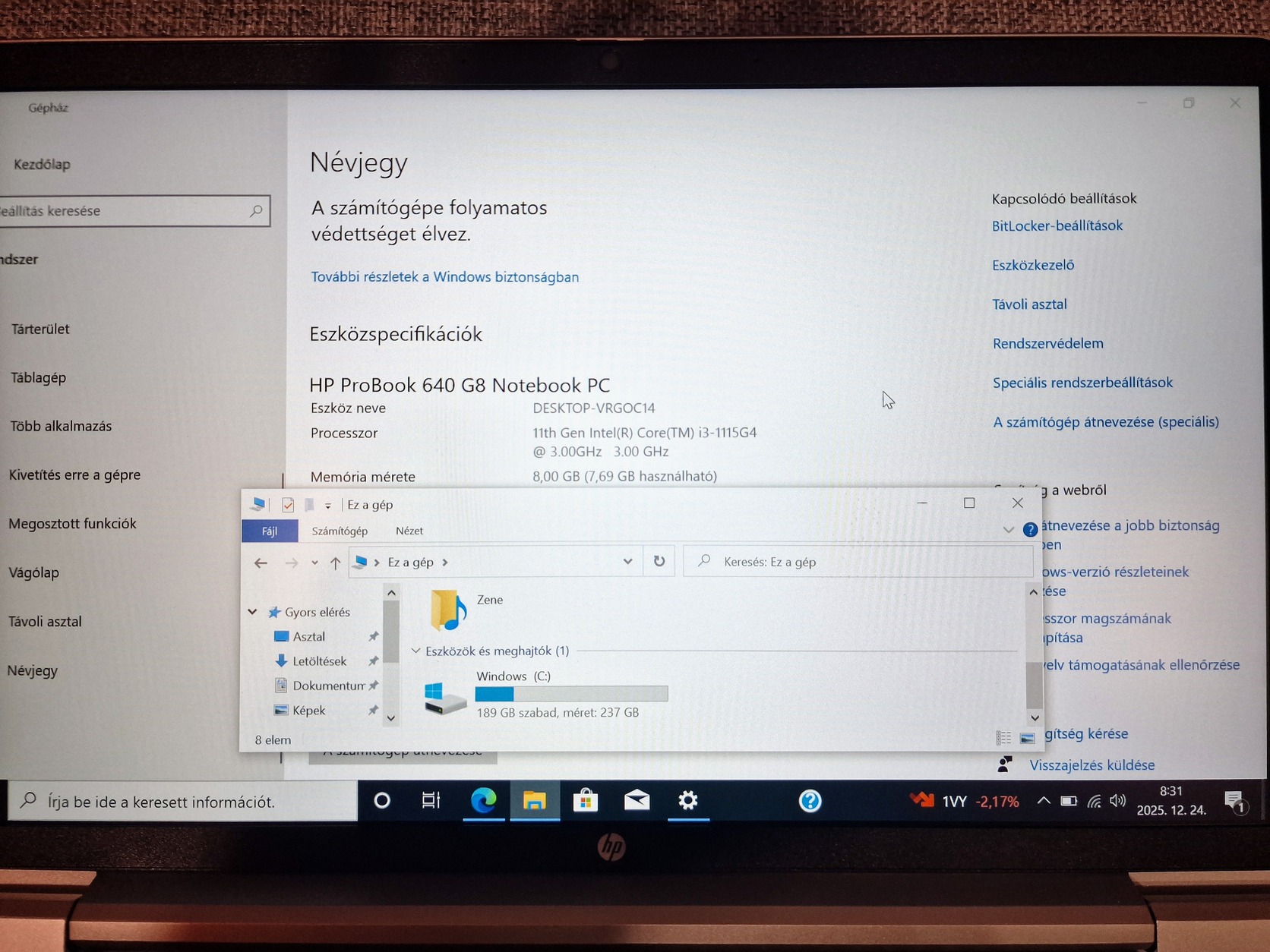Open Rendszervédelem link
This screenshot has height=952, width=1270.
pyautogui.click(x=1048, y=344)
